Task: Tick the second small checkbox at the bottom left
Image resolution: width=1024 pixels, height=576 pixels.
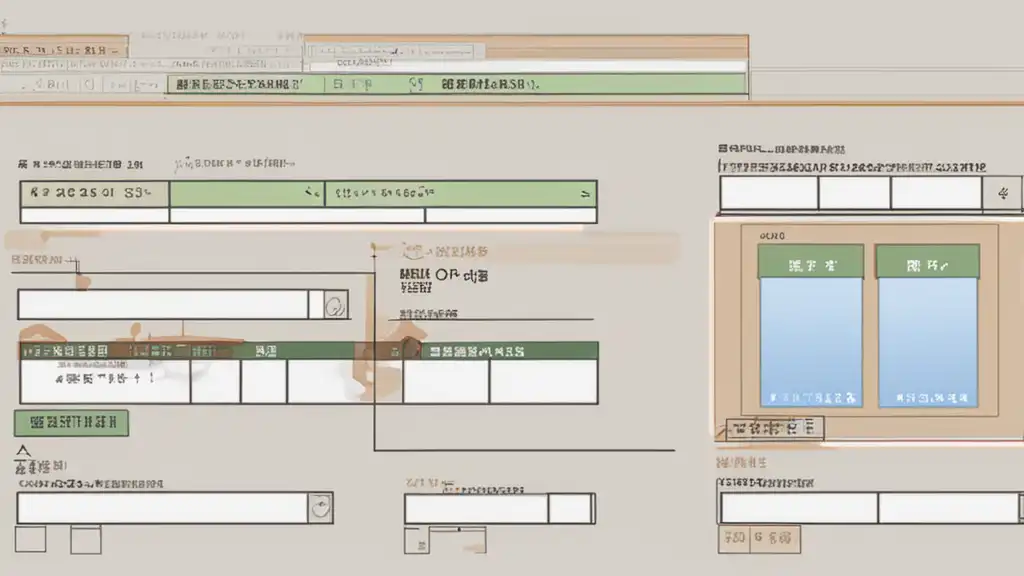Action: 85,540
